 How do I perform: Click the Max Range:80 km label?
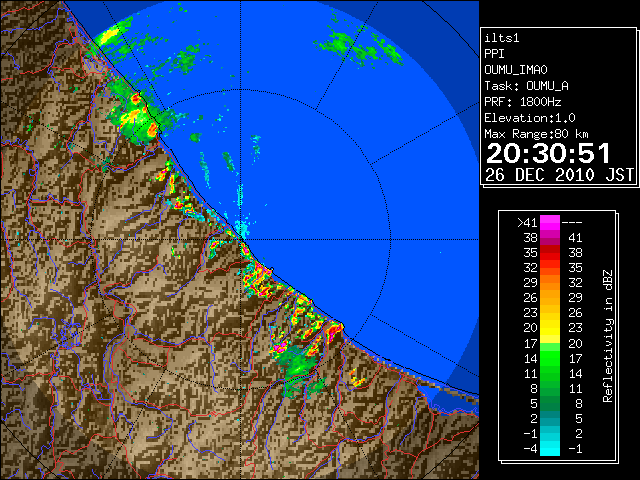pyautogui.click(x=536, y=134)
